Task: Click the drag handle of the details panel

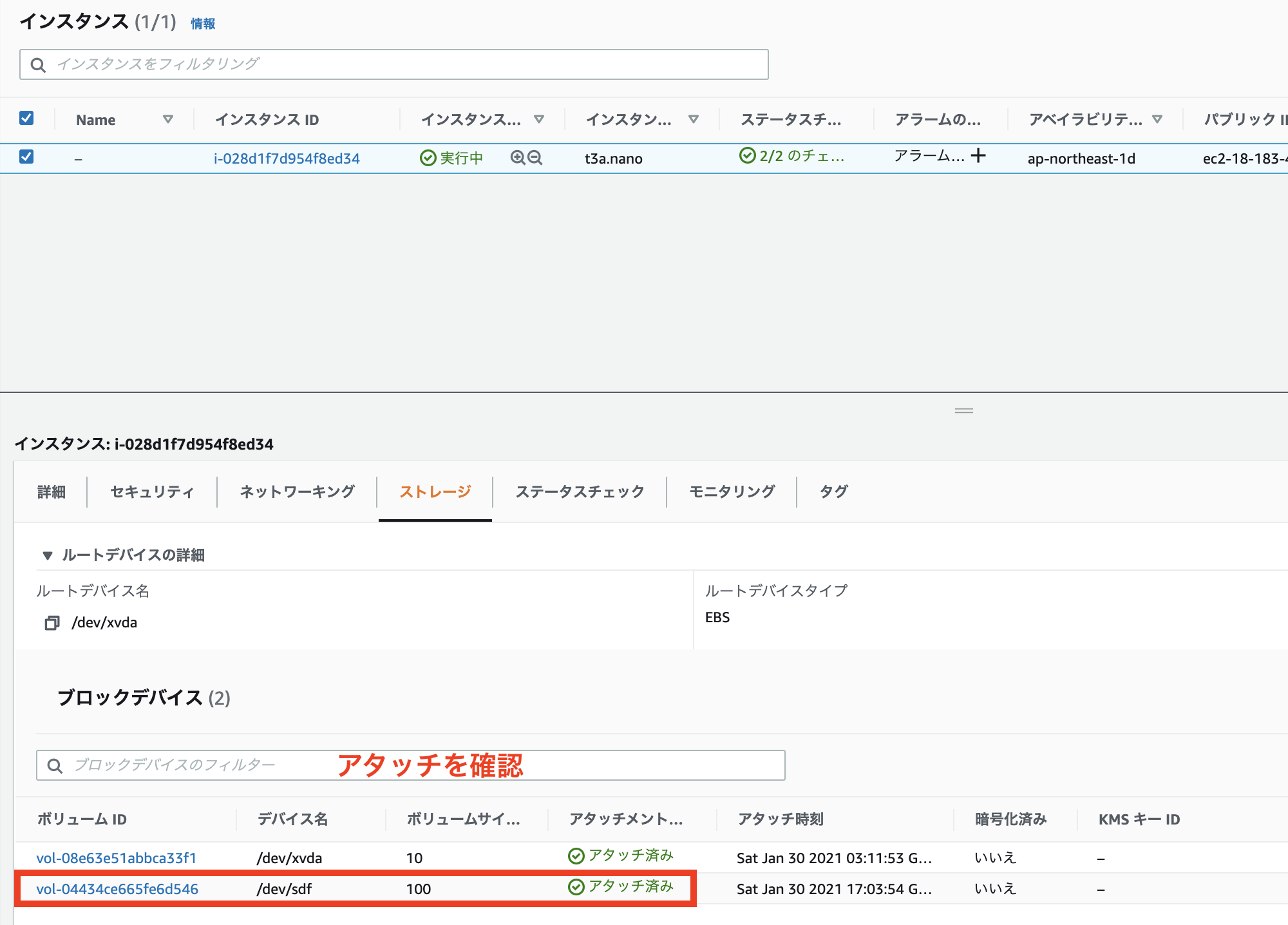Action: pos(964,410)
